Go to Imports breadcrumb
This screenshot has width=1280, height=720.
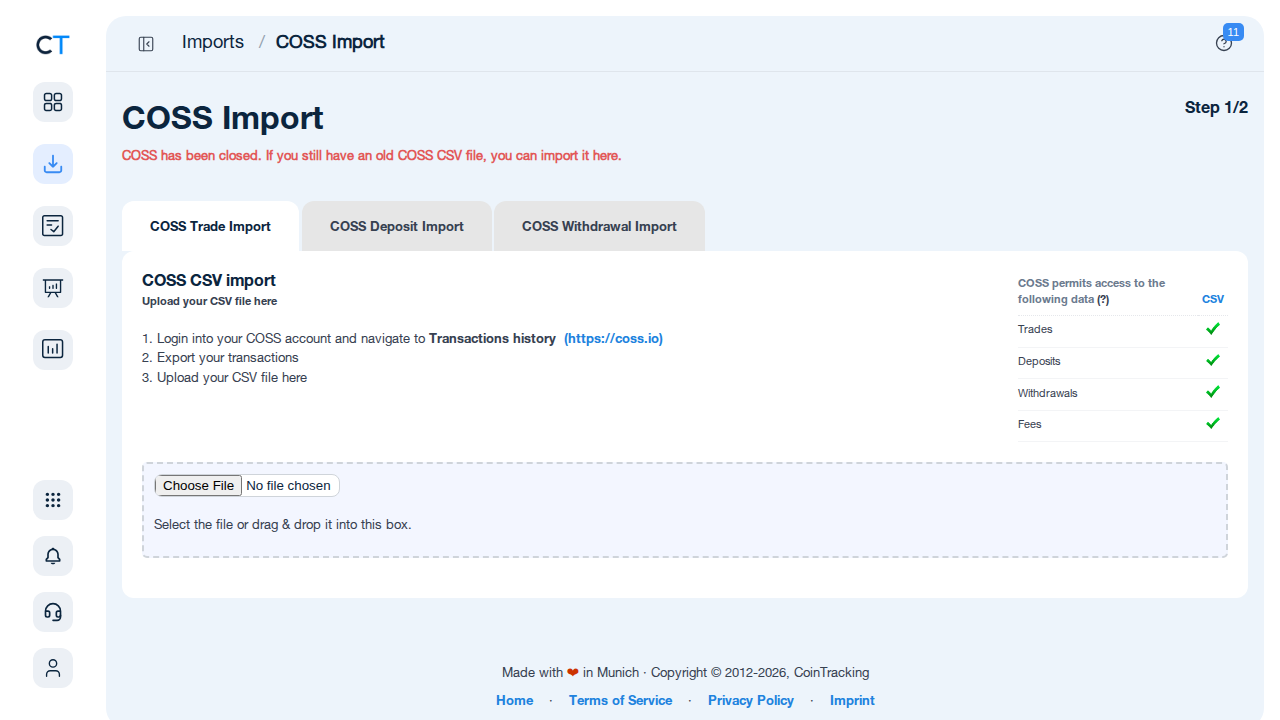213,42
